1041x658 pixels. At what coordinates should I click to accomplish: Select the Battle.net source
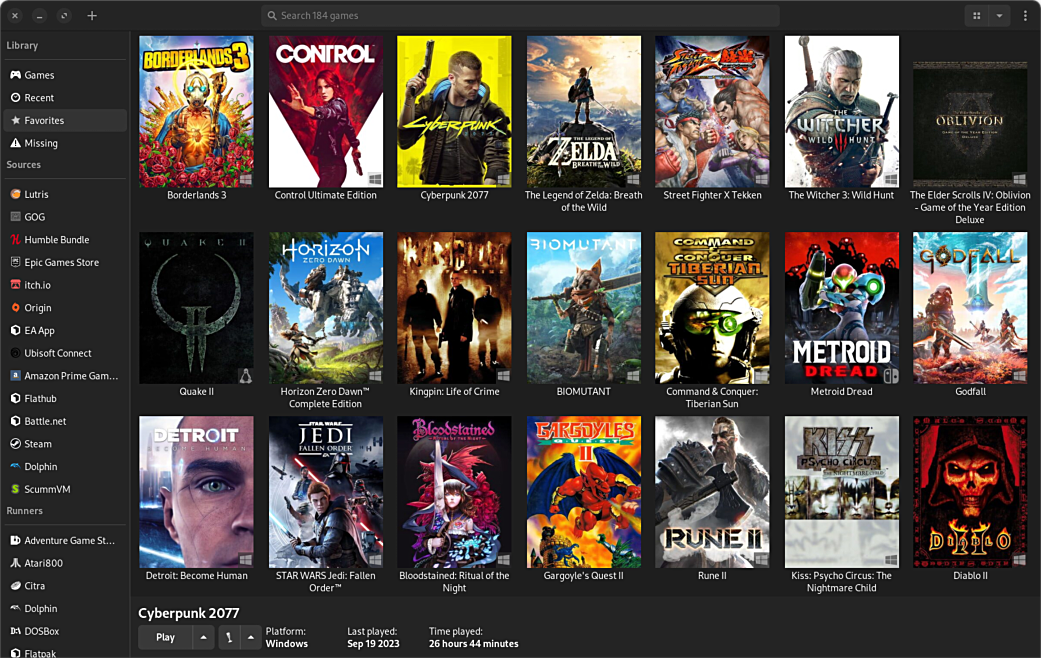45,421
